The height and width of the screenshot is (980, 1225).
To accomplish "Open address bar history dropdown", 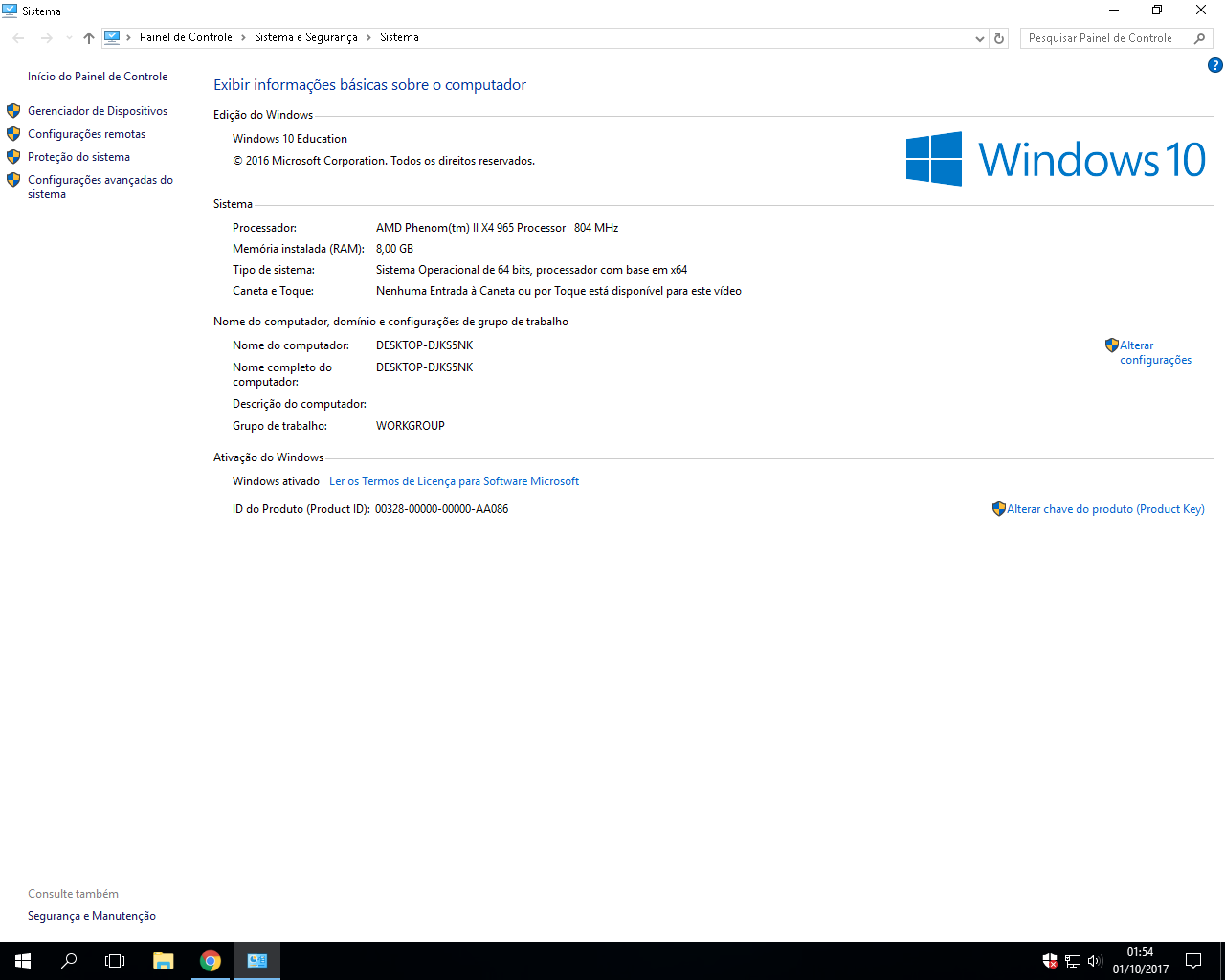I will click(x=979, y=38).
